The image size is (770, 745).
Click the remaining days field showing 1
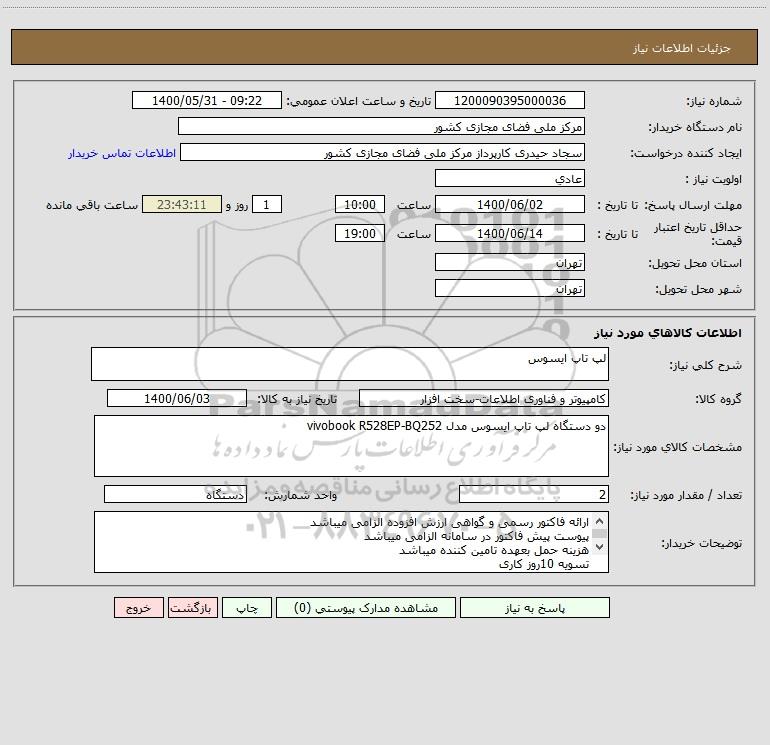tap(267, 204)
